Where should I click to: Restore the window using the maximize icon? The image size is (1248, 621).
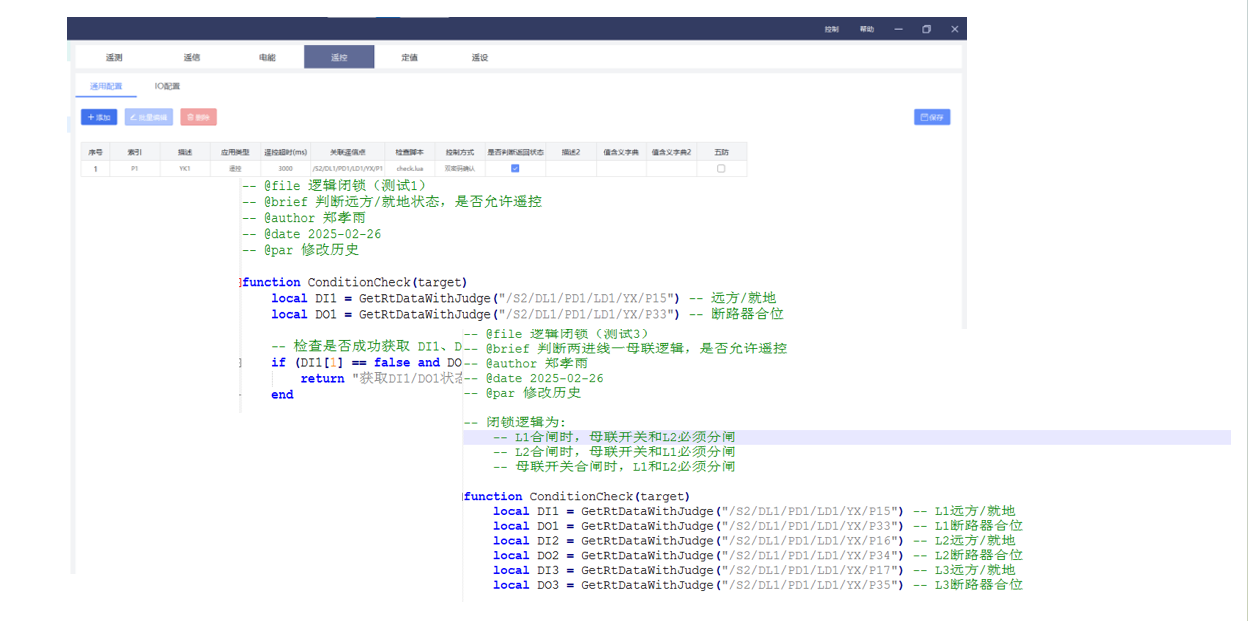[926, 29]
